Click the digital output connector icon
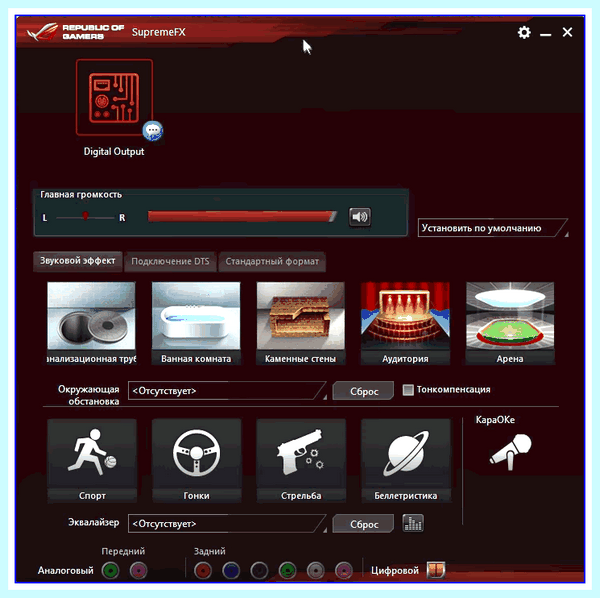This screenshot has height=598, width=600. [x=436, y=570]
